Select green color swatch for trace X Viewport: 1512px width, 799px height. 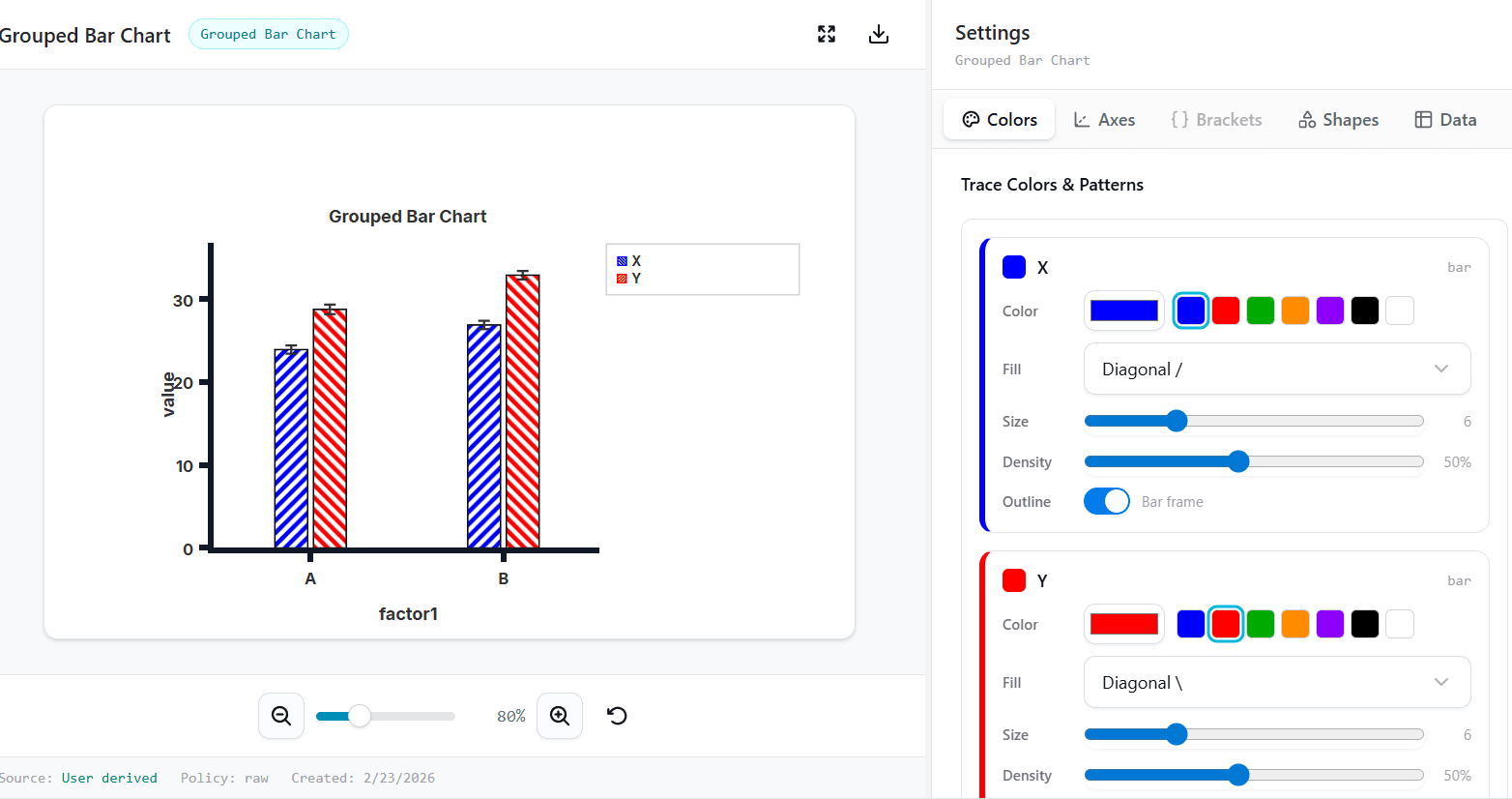pos(1260,310)
